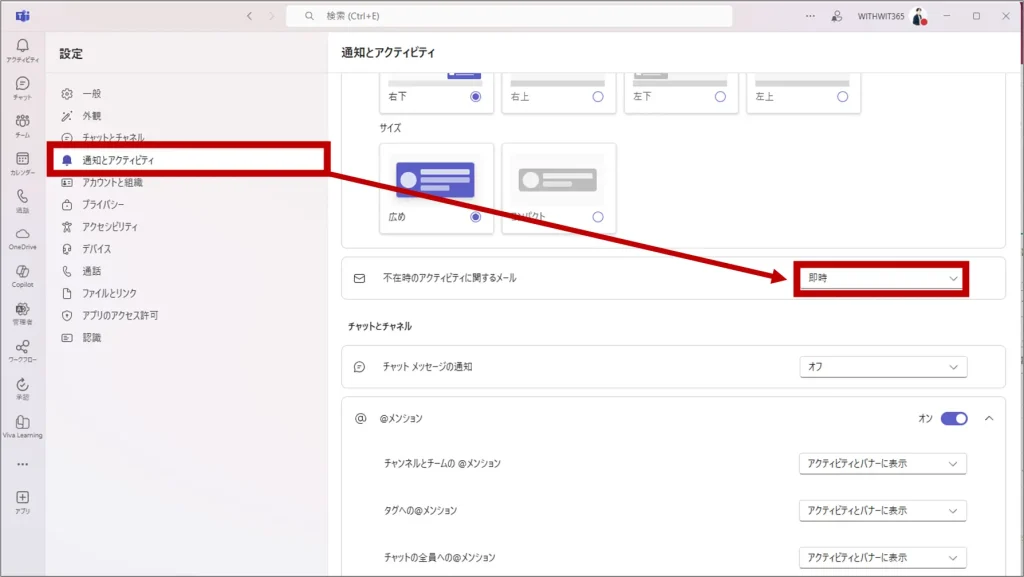Toggle the @メンション switch off

click(954, 418)
